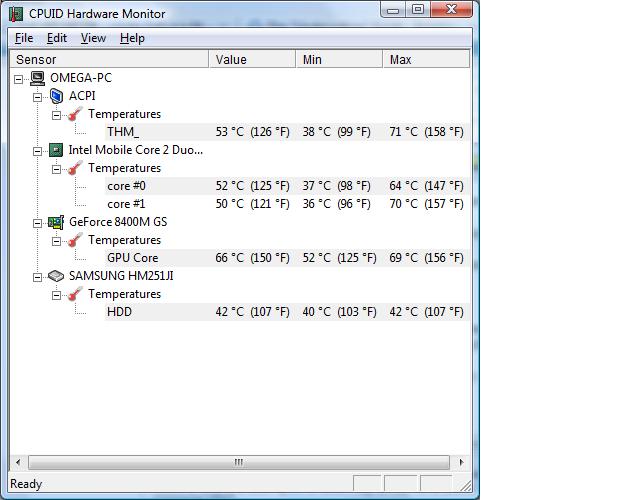
Task: Click the ACPI monitor icon
Action: point(56,96)
